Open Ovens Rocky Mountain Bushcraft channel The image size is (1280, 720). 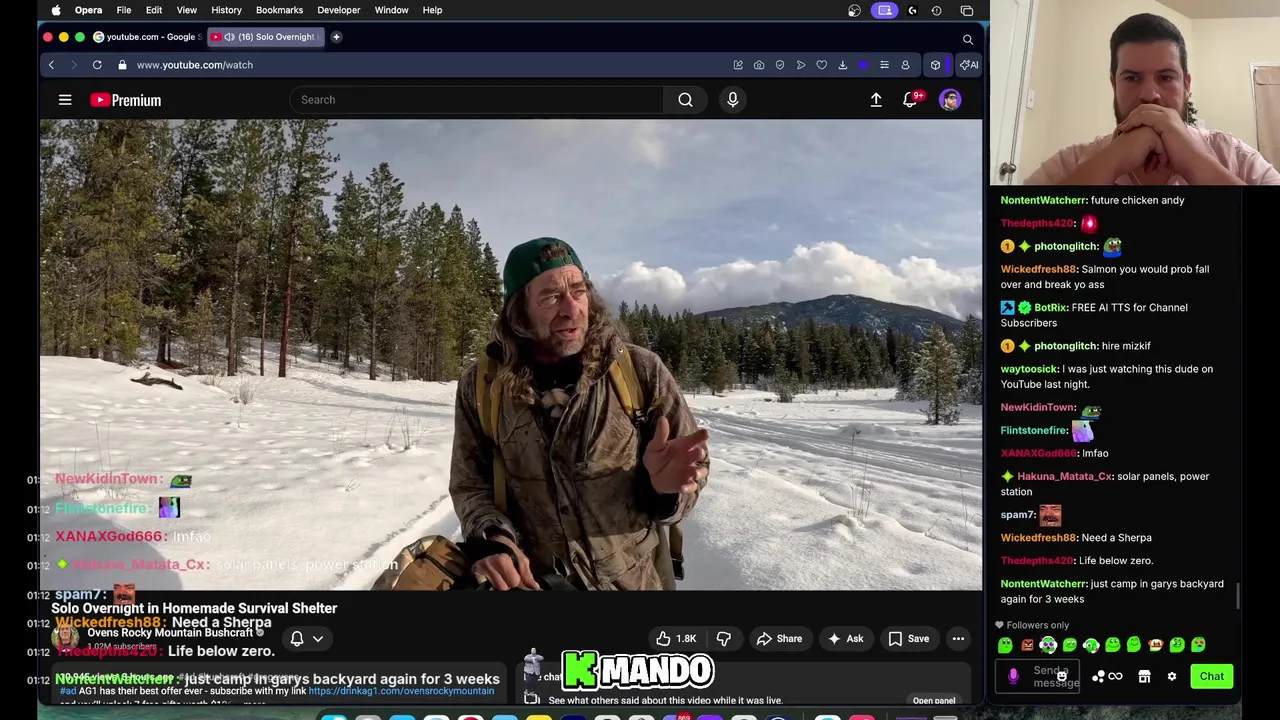coord(170,633)
